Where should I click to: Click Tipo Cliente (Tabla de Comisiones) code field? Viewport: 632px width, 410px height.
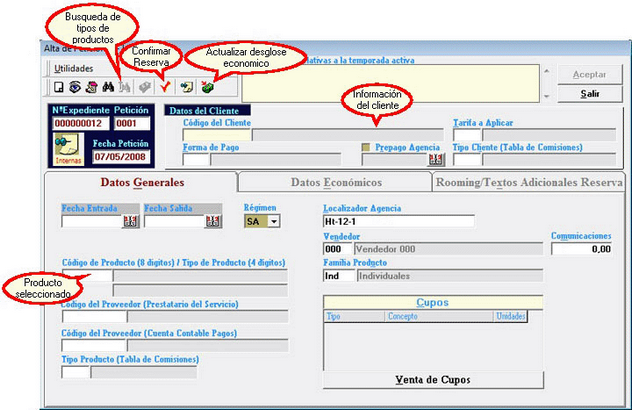[467, 160]
